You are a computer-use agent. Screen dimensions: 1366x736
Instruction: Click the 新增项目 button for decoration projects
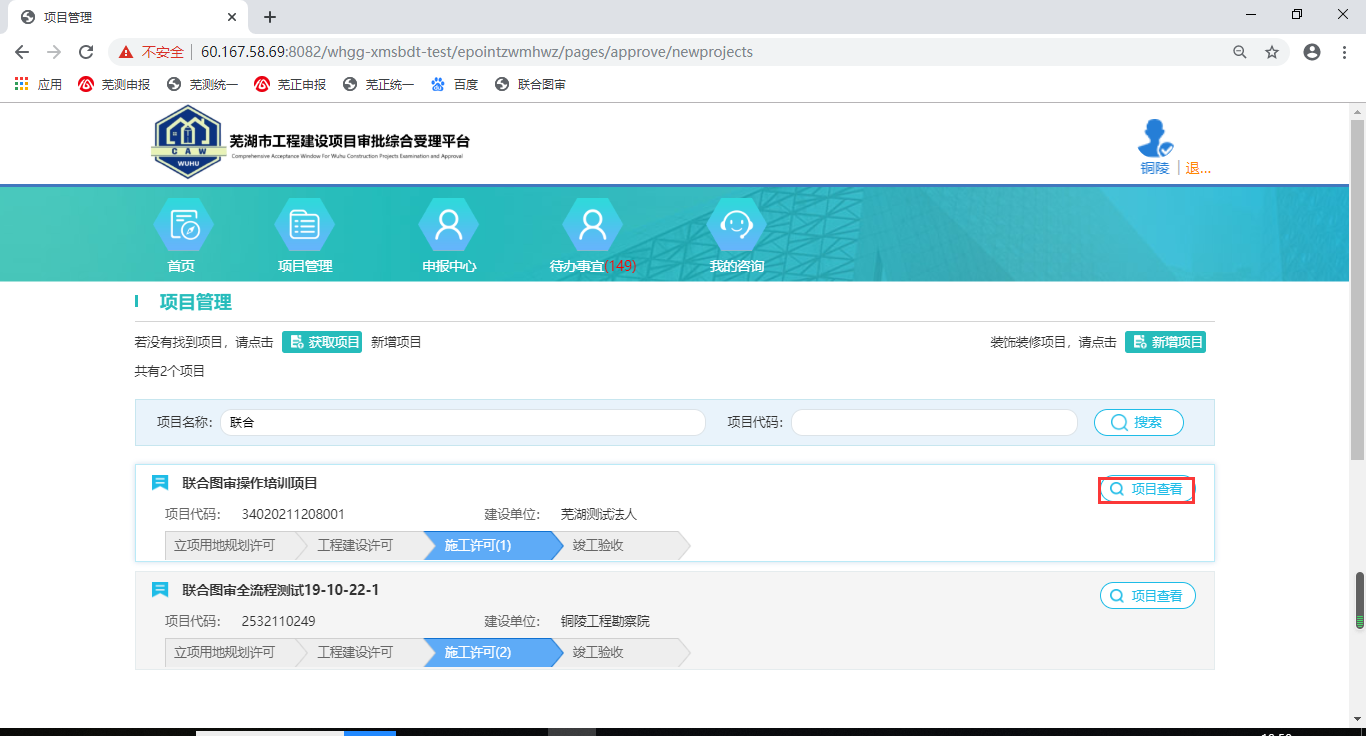coord(1165,342)
